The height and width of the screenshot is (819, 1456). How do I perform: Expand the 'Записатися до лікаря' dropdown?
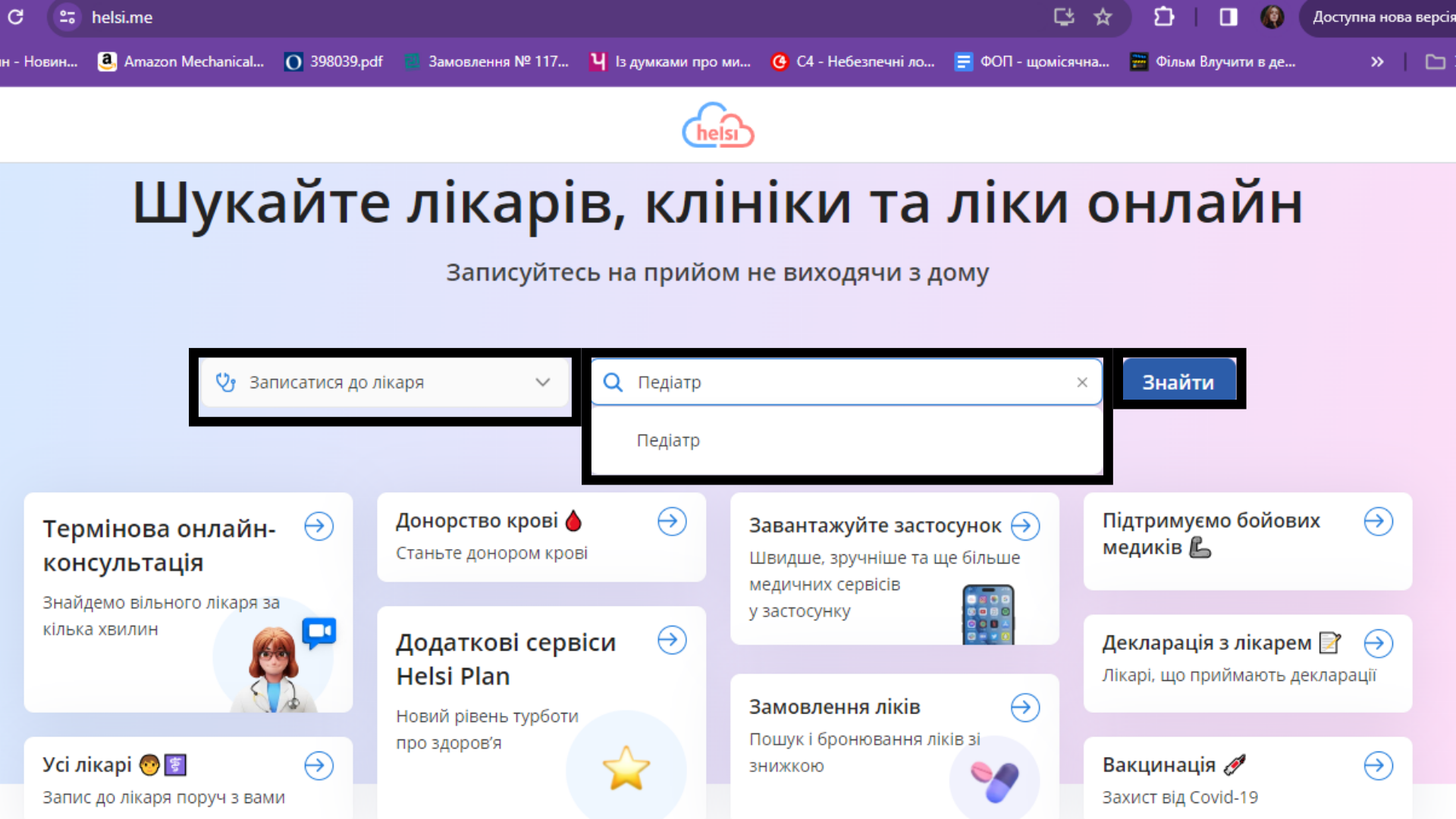pos(541,382)
